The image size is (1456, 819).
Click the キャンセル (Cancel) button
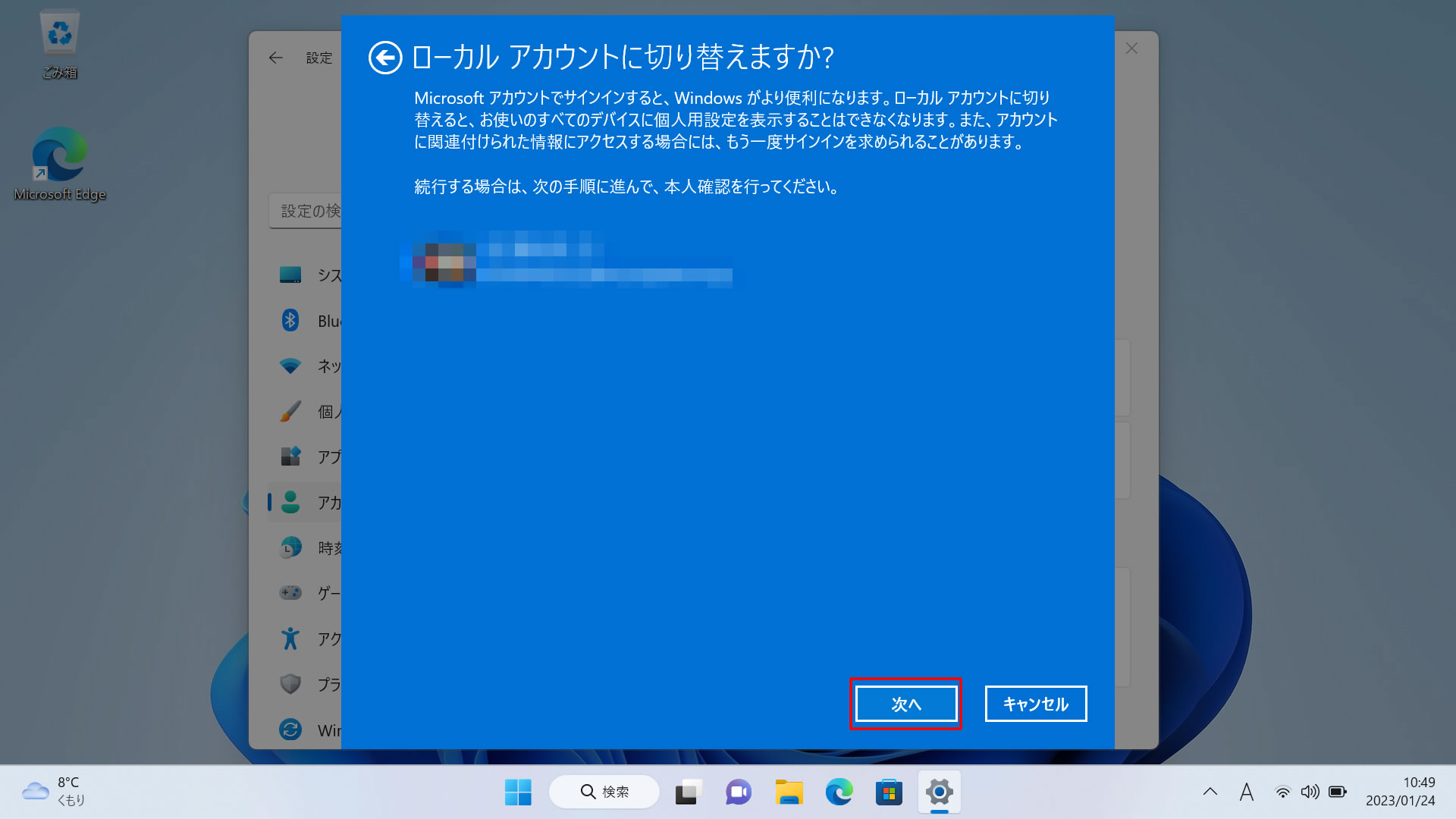(x=1035, y=704)
